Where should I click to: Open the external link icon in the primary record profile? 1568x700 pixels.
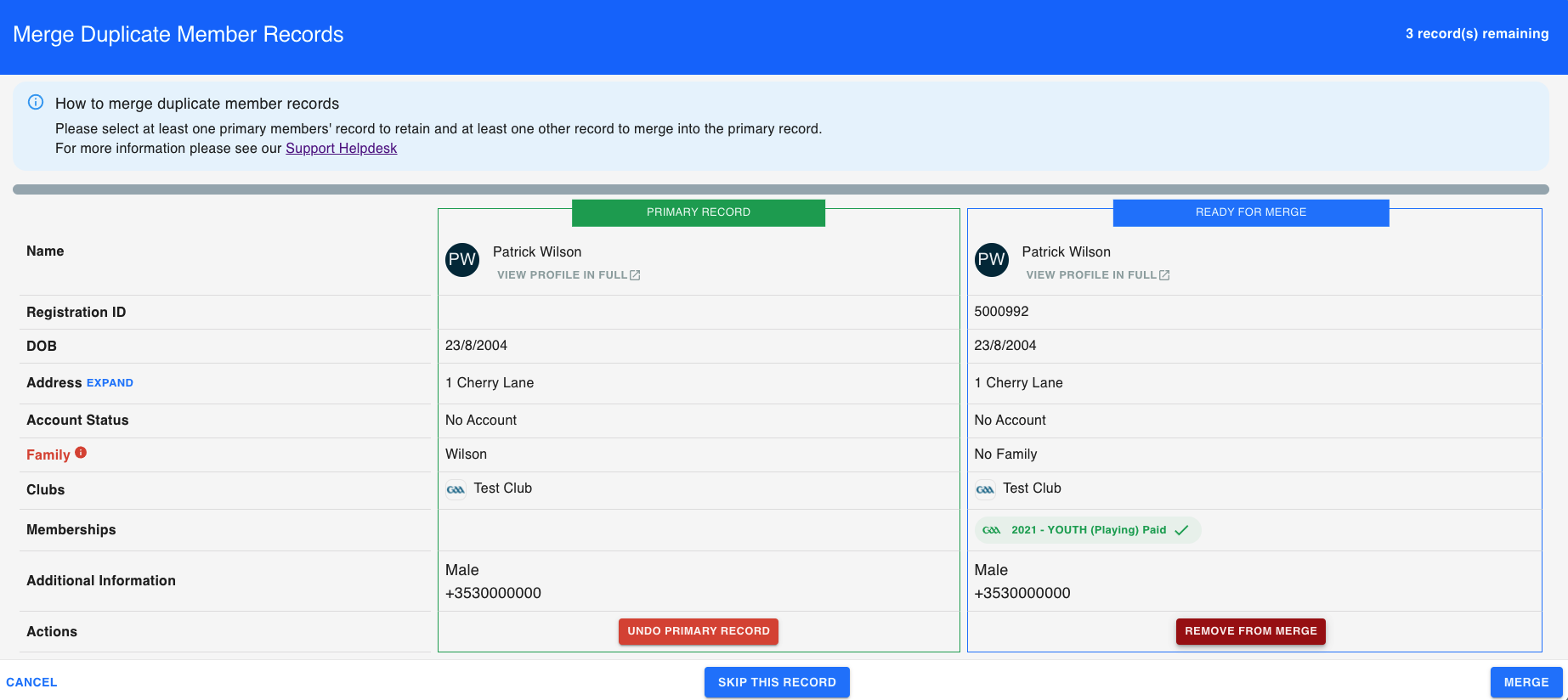(x=635, y=275)
